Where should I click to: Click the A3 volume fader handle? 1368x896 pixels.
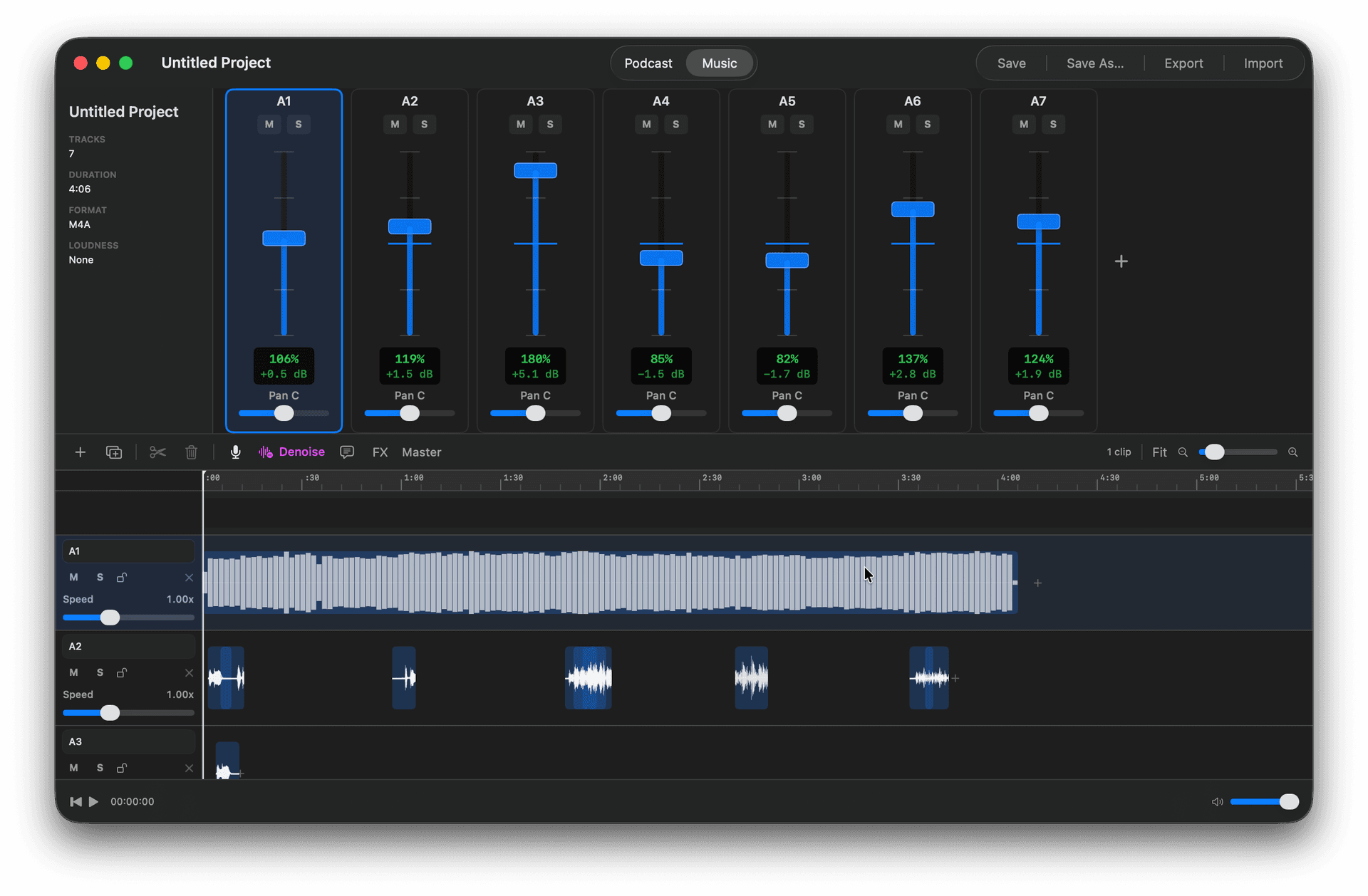[x=535, y=170]
